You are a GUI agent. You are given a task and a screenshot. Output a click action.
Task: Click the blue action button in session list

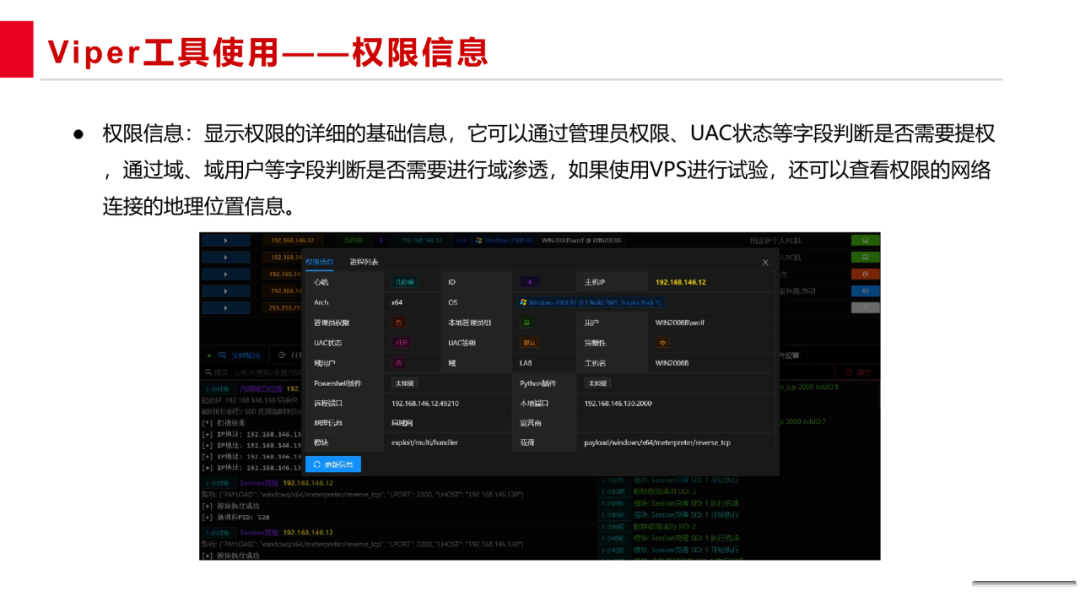(x=865, y=291)
